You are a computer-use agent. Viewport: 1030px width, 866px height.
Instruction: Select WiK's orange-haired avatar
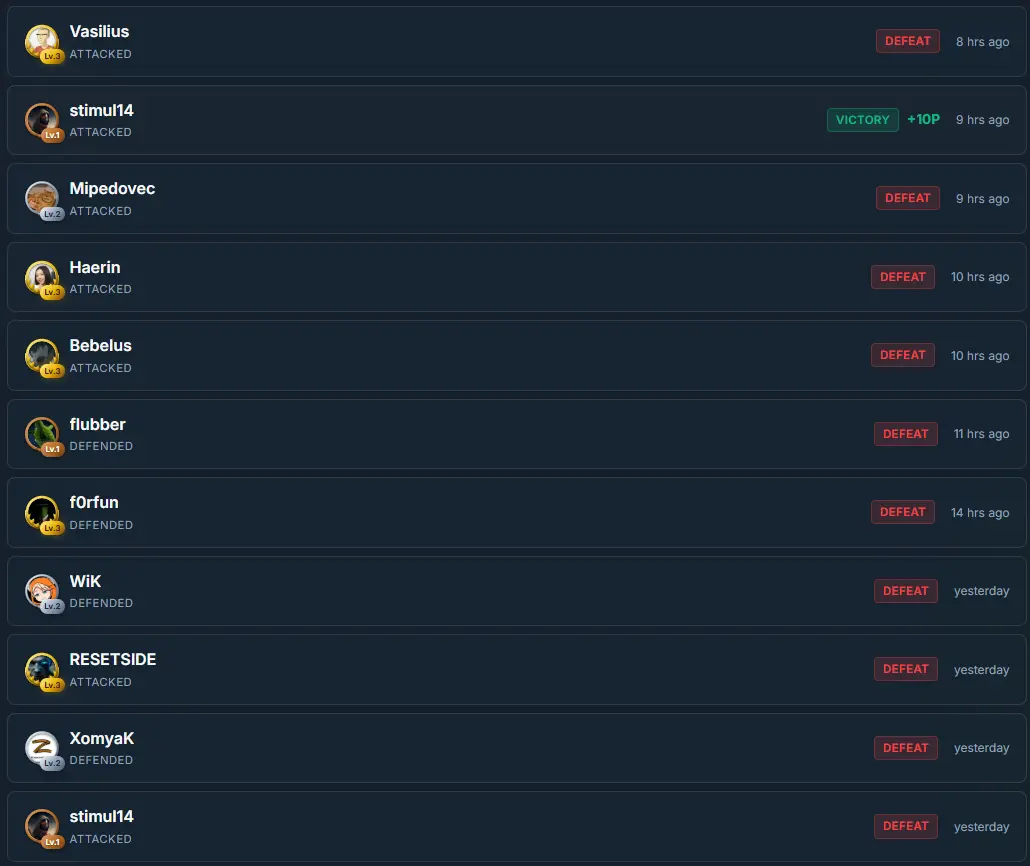click(x=42, y=591)
